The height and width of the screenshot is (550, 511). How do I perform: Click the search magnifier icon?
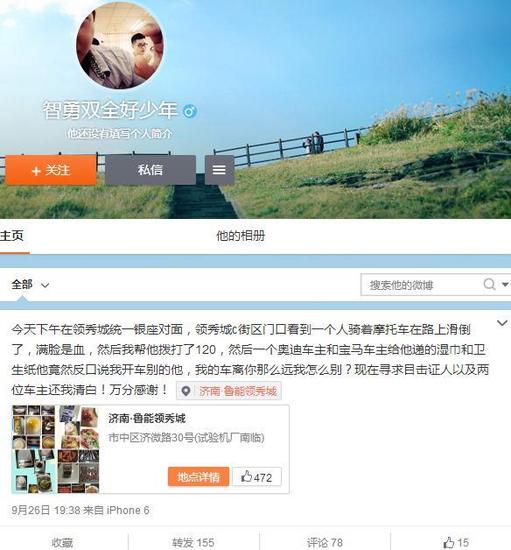click(x=489, y=284)
